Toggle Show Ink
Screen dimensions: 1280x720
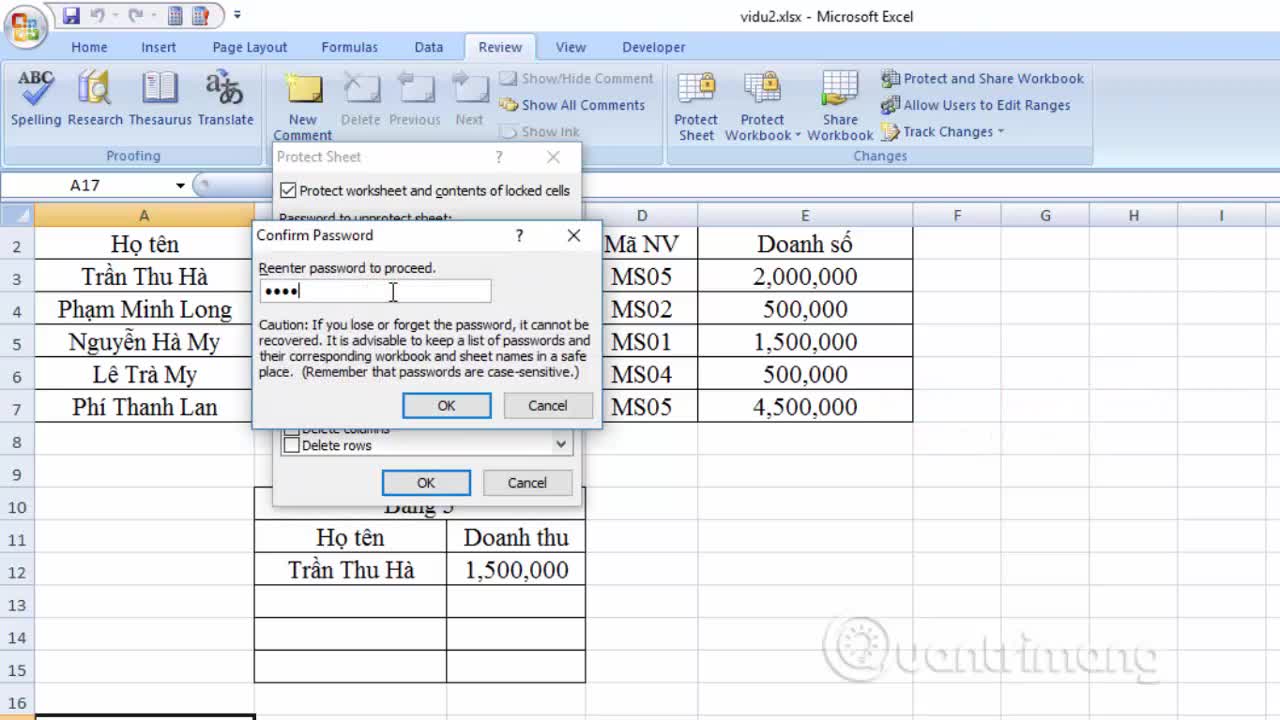(540, 131)
